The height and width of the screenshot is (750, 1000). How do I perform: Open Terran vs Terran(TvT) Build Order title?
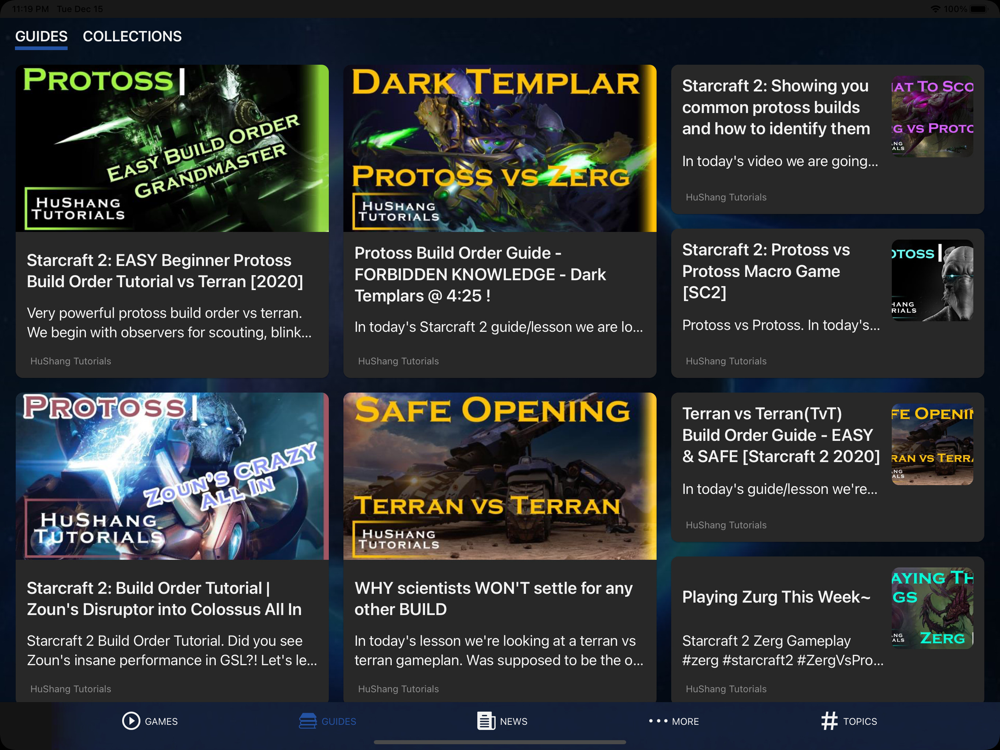[x=781, y=435]
